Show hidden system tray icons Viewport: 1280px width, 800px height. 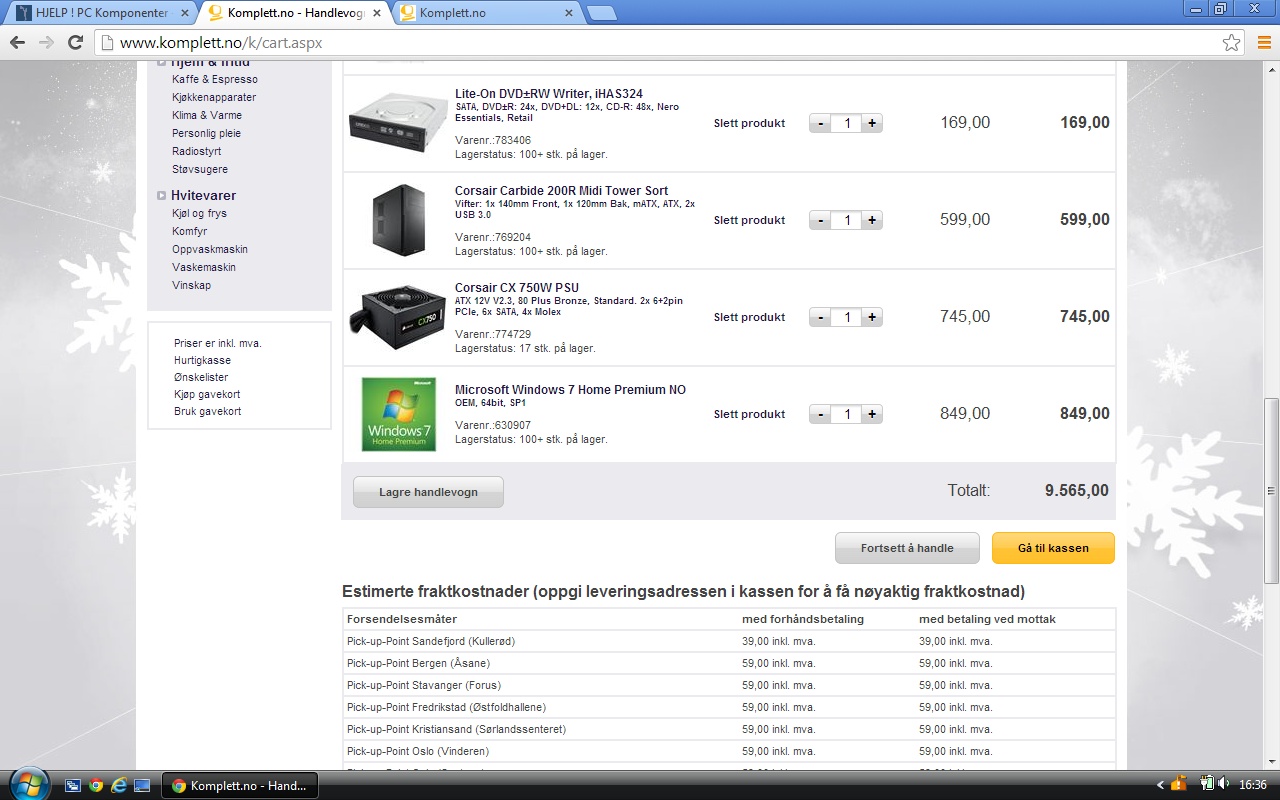coord(1160,786)
